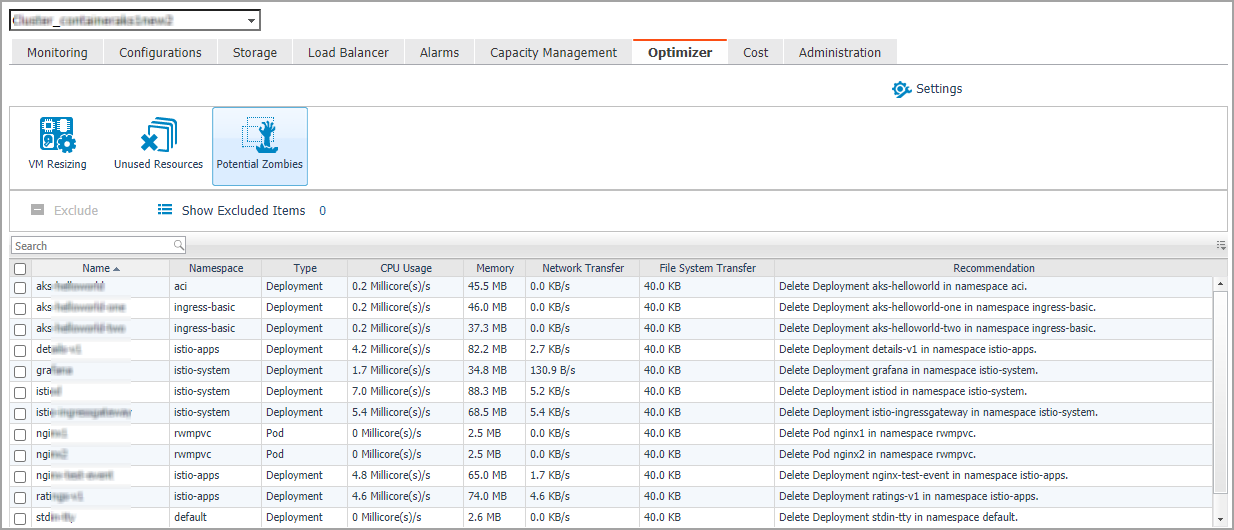The image size is (1234, 530).
Task: Open table column options icon at right
Action: 1221,245
